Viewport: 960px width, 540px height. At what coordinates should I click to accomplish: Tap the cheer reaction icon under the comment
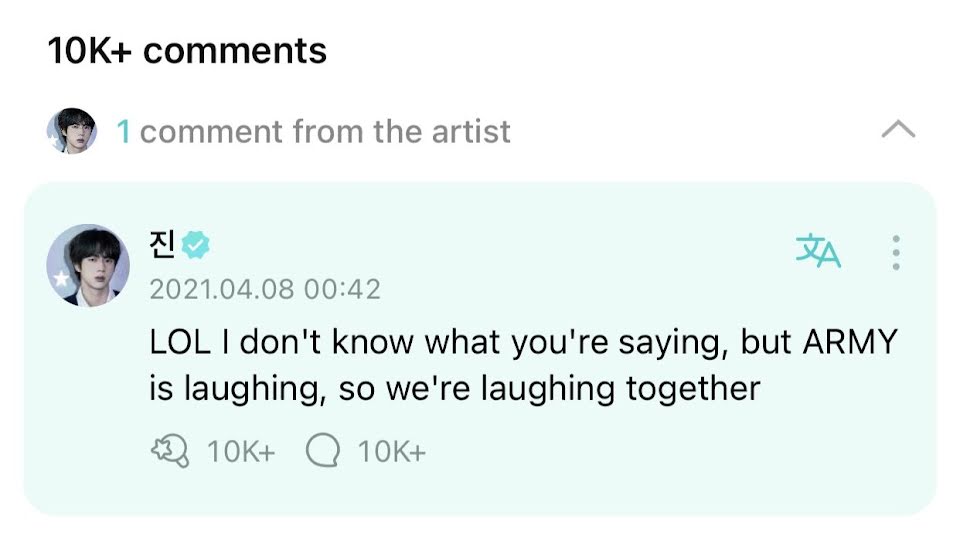point(169,452)
